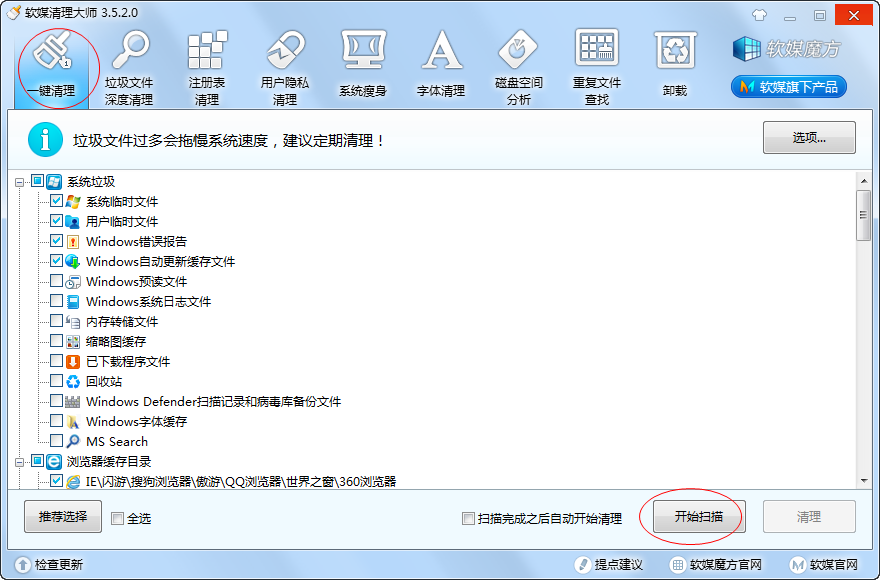This screenshot has width=880, height=580.
Task: Click the Windows预读文件 icon
Action: [x=73, y=282]
